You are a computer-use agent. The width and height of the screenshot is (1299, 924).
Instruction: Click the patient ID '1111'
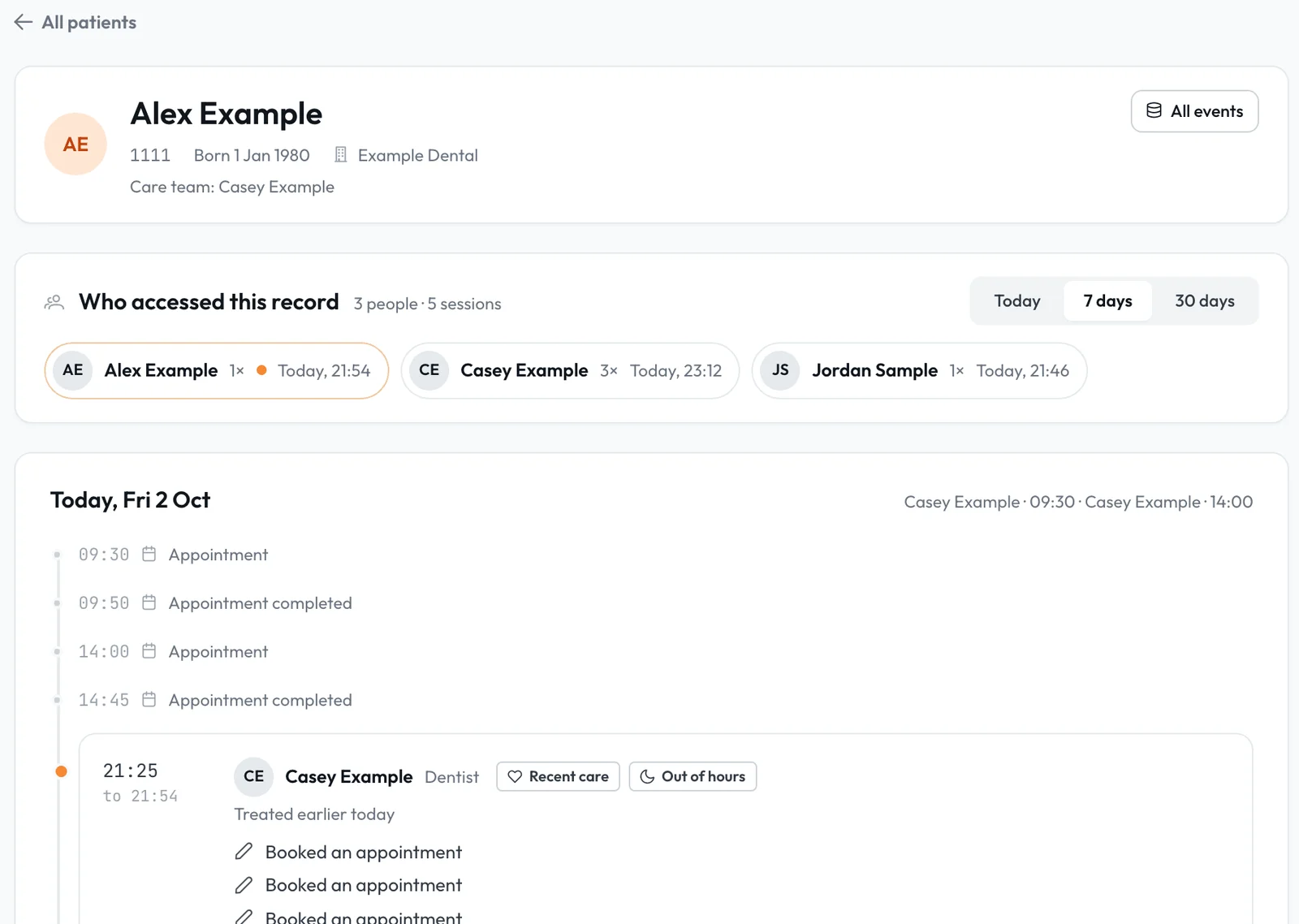pos(150,155)
